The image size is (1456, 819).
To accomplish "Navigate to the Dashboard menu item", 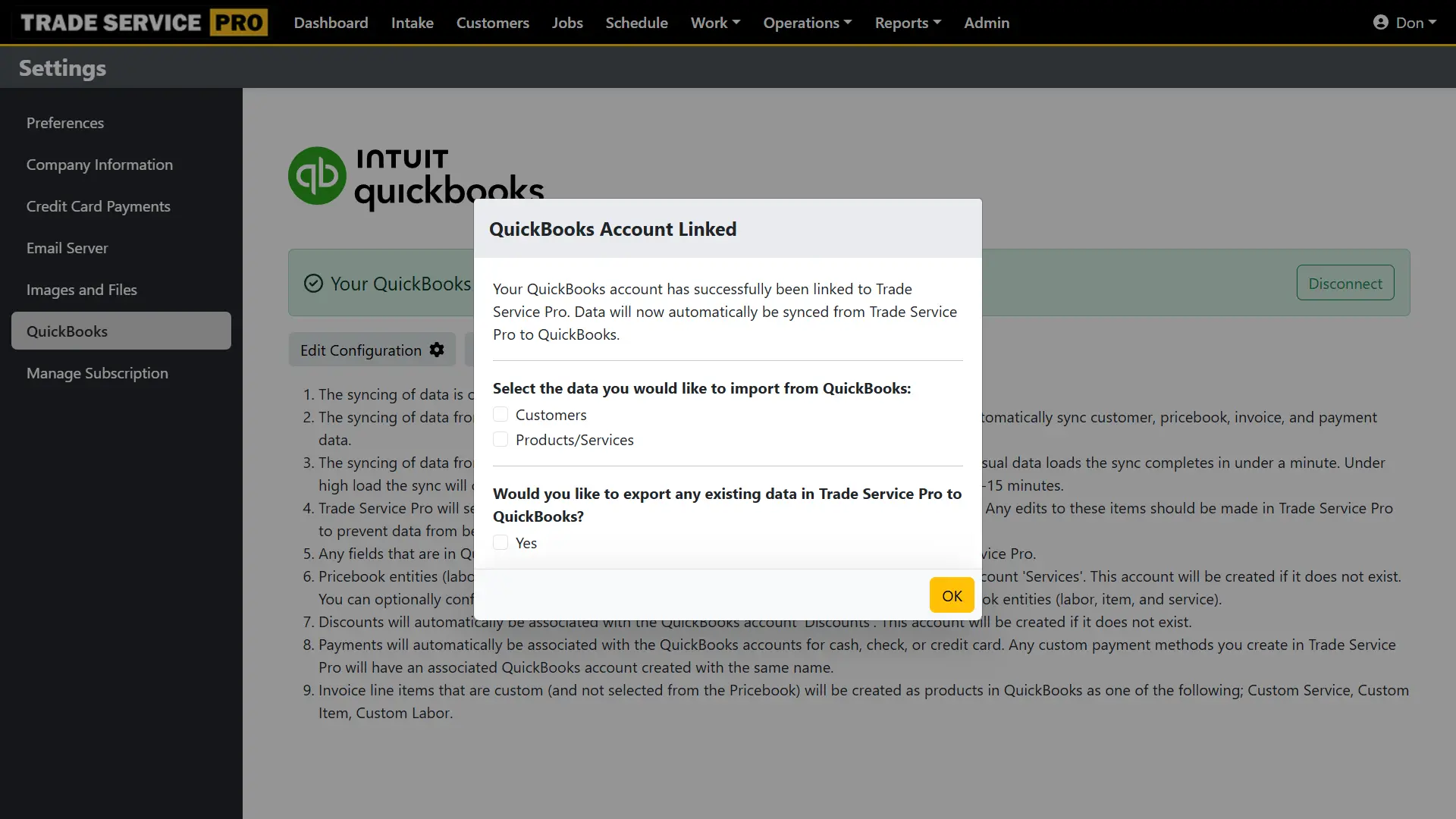I will (331, 22).
